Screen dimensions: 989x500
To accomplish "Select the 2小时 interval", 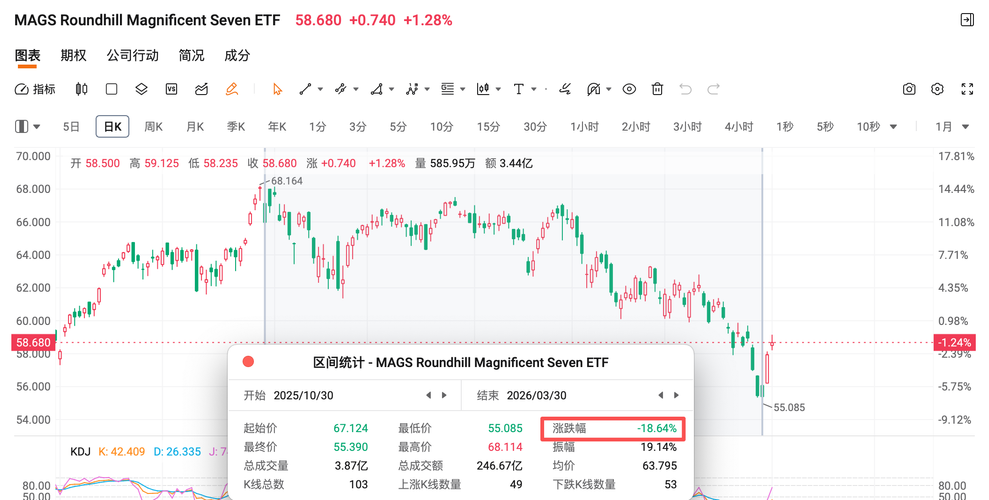I will (x=635, y=127).
